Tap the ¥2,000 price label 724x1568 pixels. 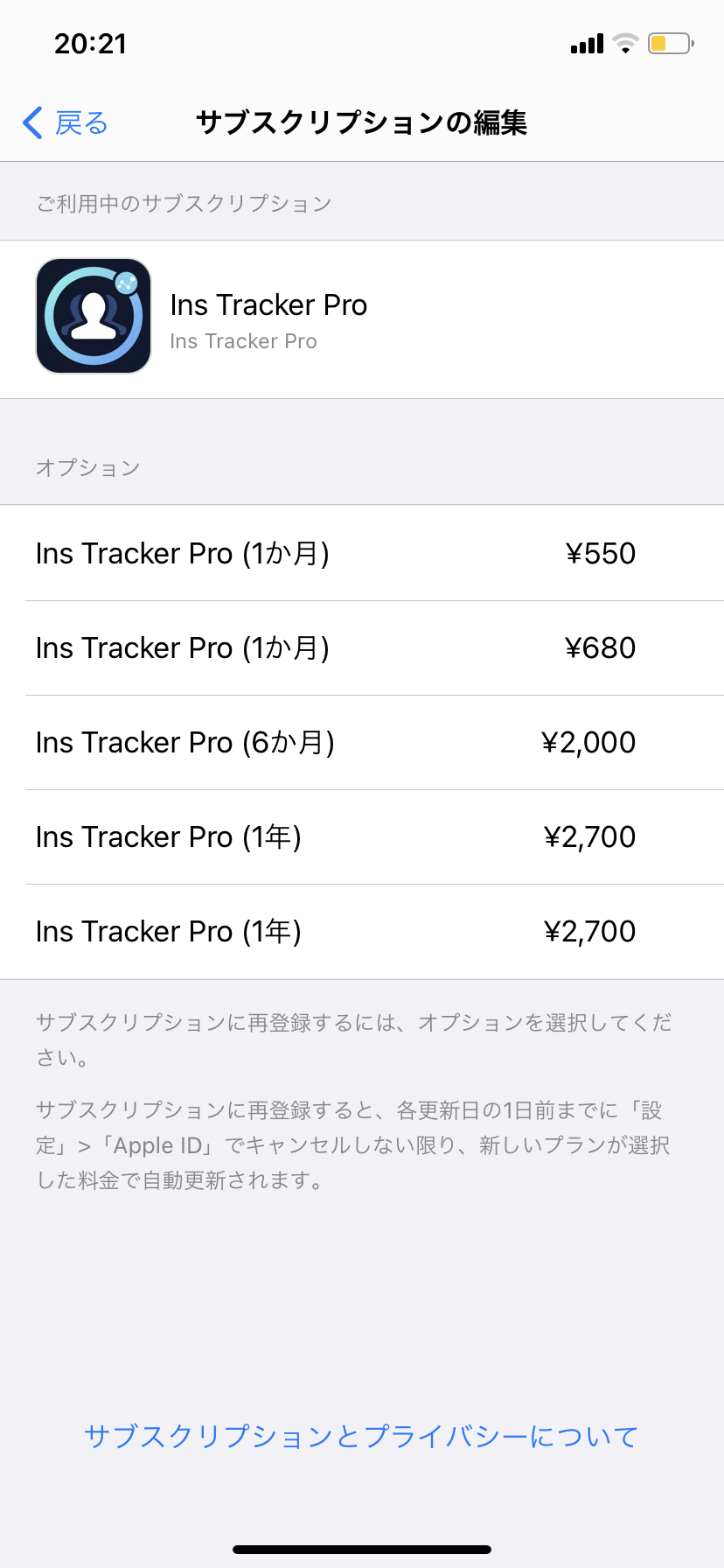coord(588,742)
